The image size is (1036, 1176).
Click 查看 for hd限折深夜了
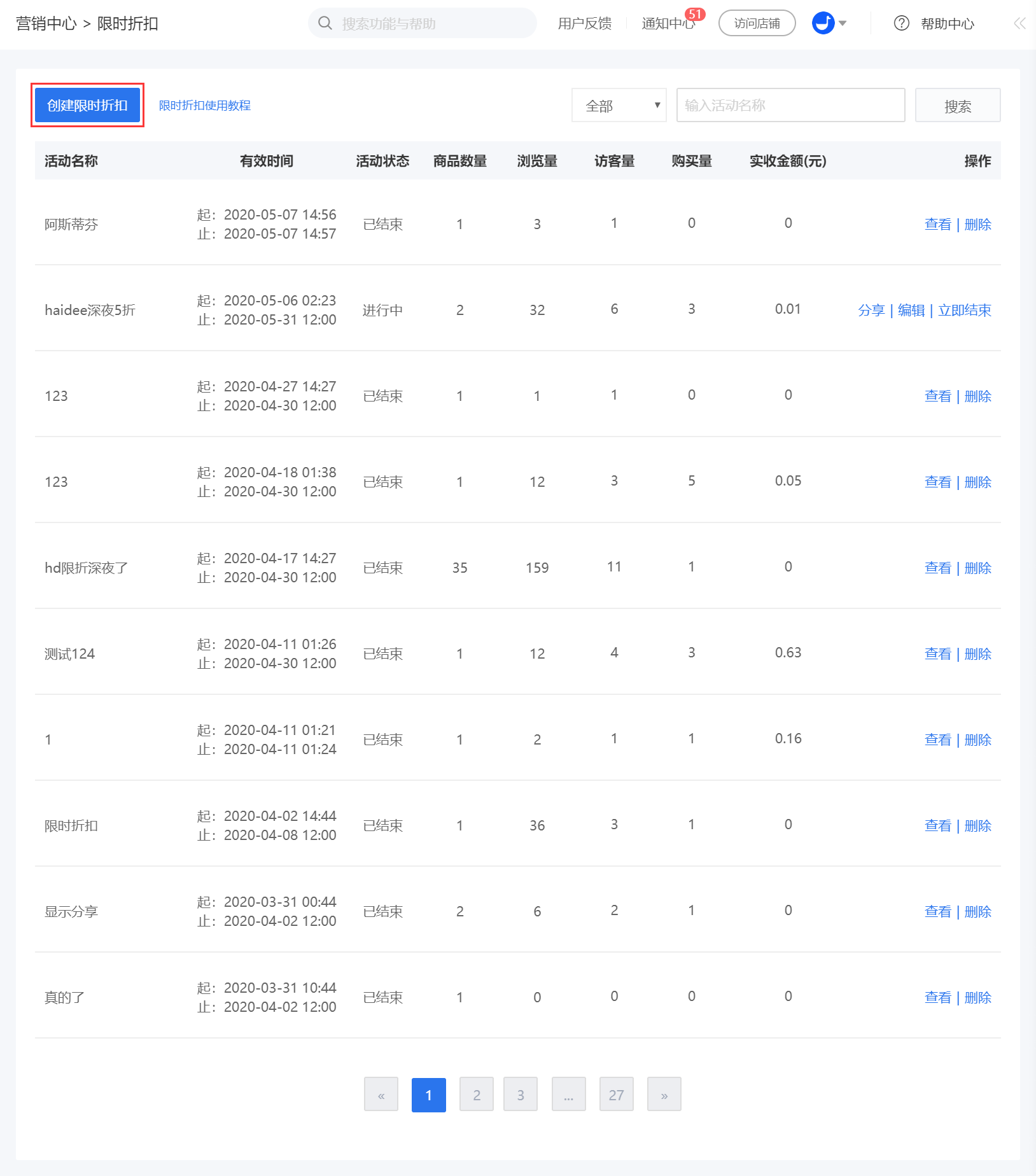938,568
